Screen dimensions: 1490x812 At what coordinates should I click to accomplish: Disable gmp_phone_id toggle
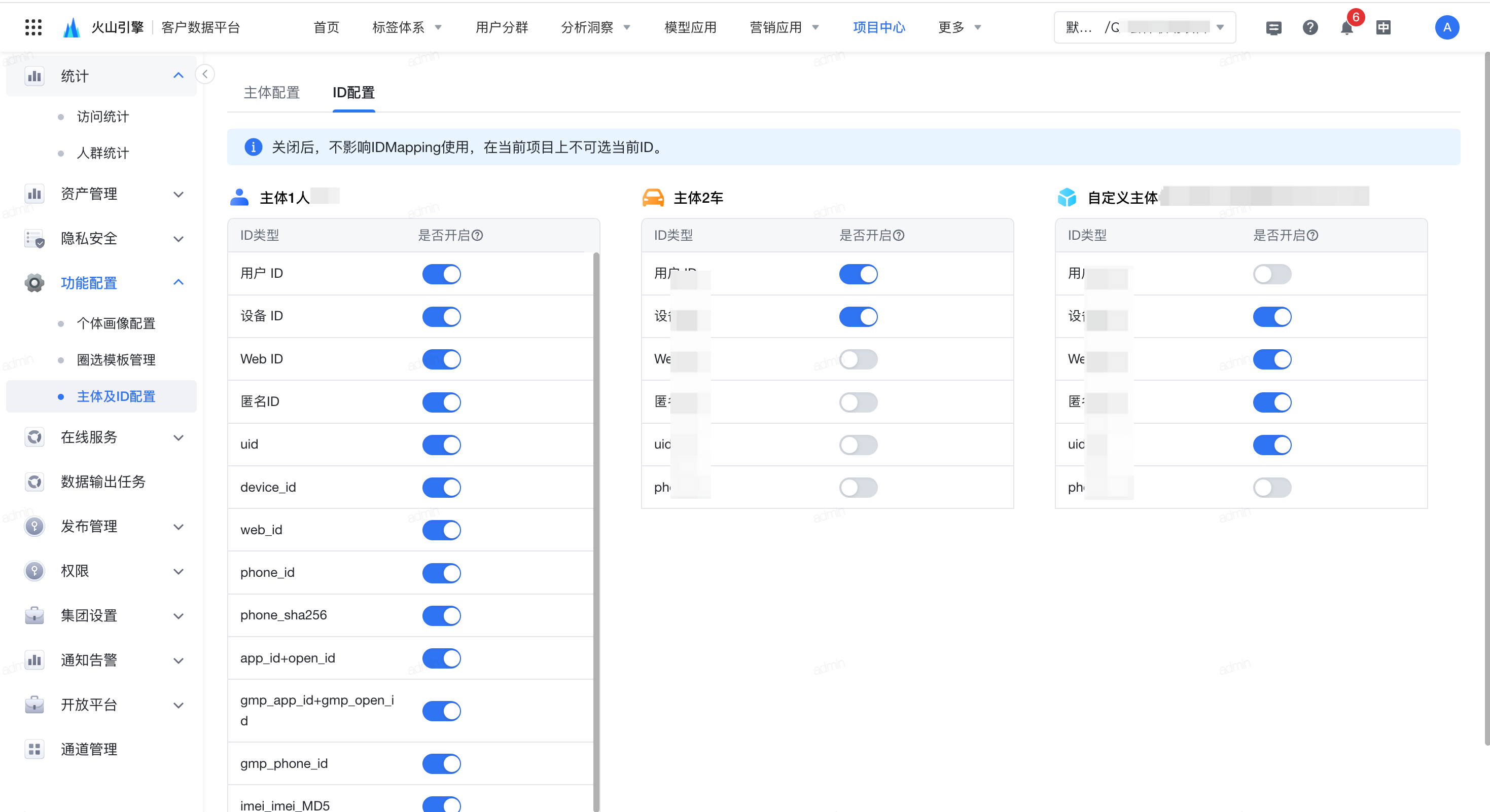pyautogui.click(x=441, y=763)
